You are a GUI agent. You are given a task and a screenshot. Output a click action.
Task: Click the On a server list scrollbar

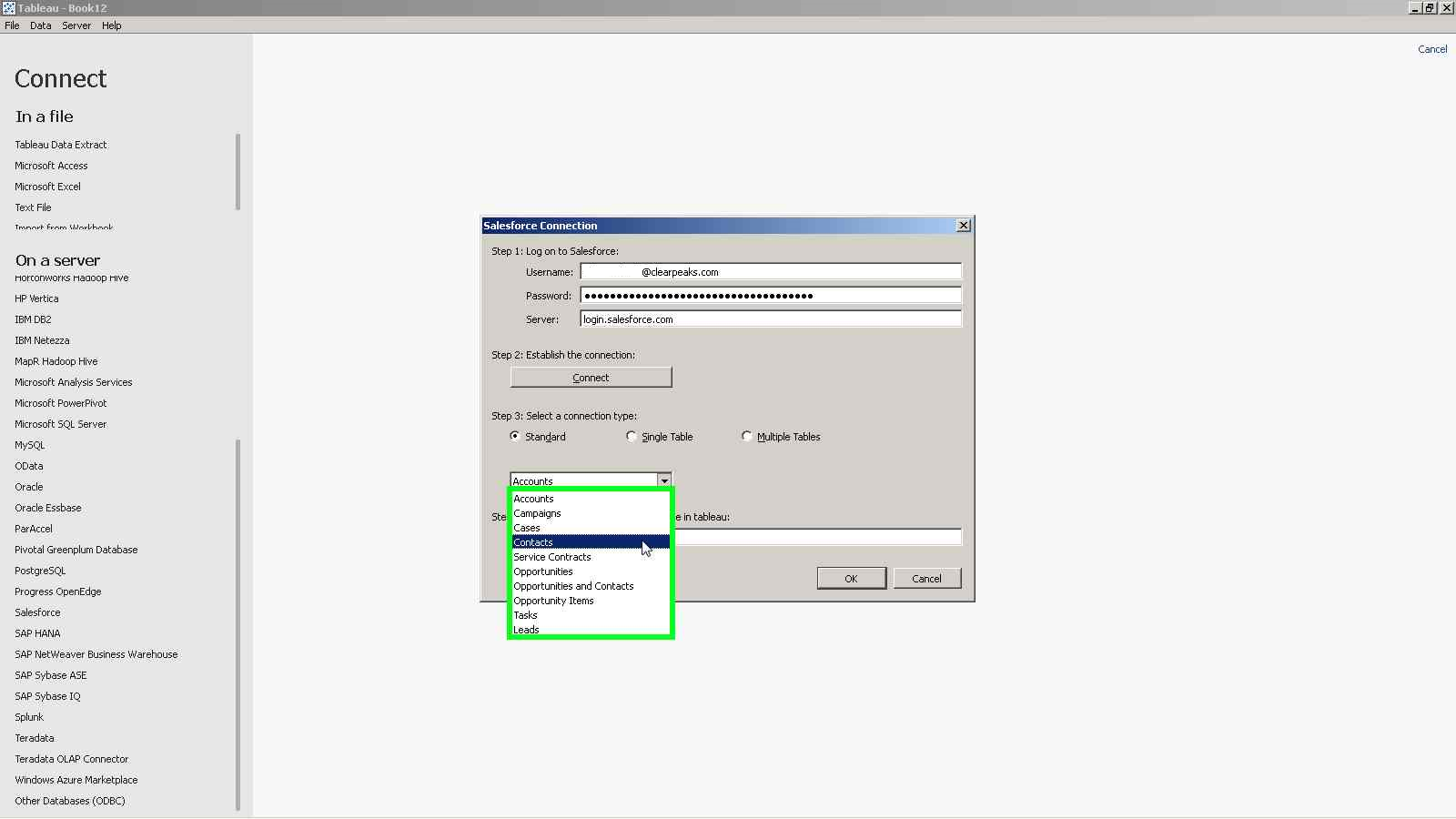(238, 623)
